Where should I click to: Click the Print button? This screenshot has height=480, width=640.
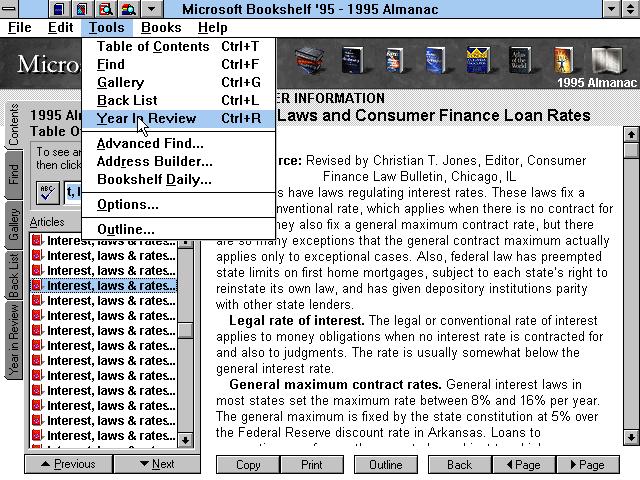click(x=312, y=465)
